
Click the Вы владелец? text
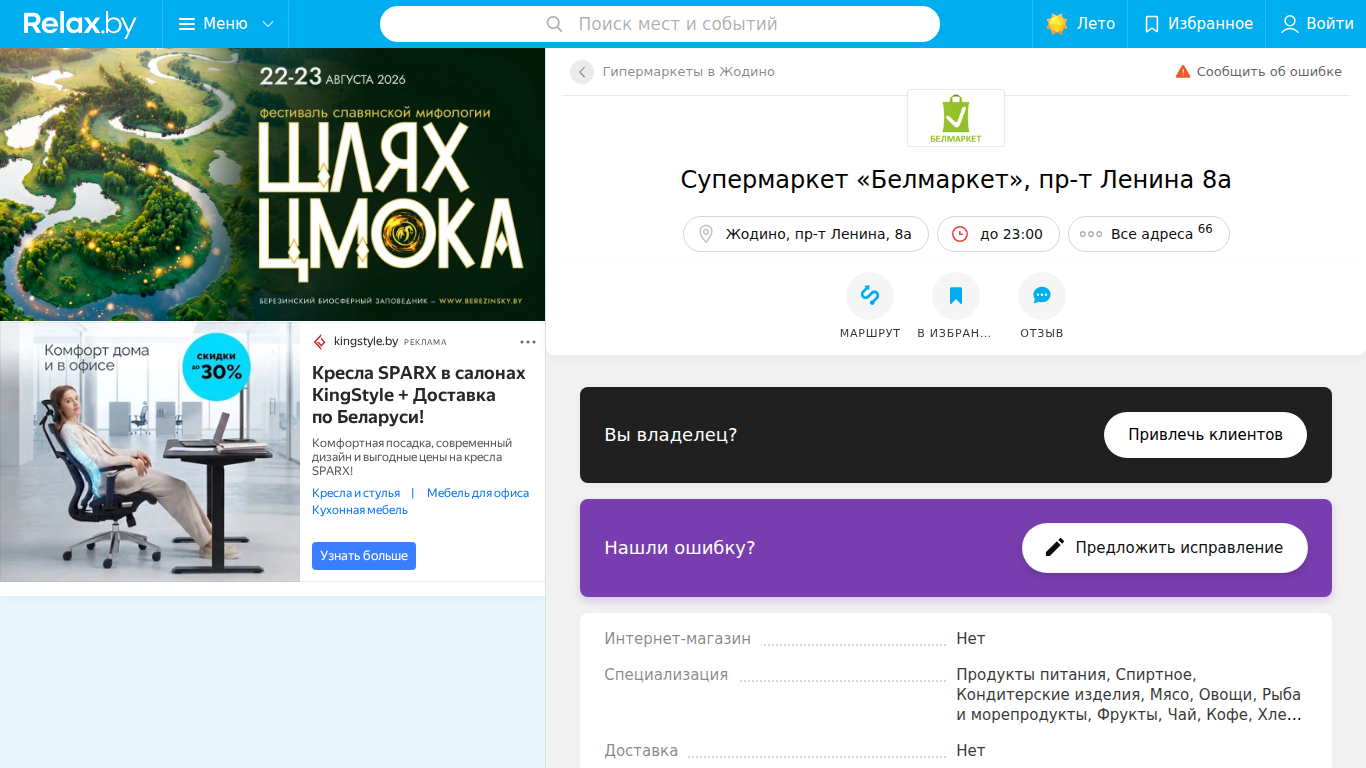click(x=670, y=435)
